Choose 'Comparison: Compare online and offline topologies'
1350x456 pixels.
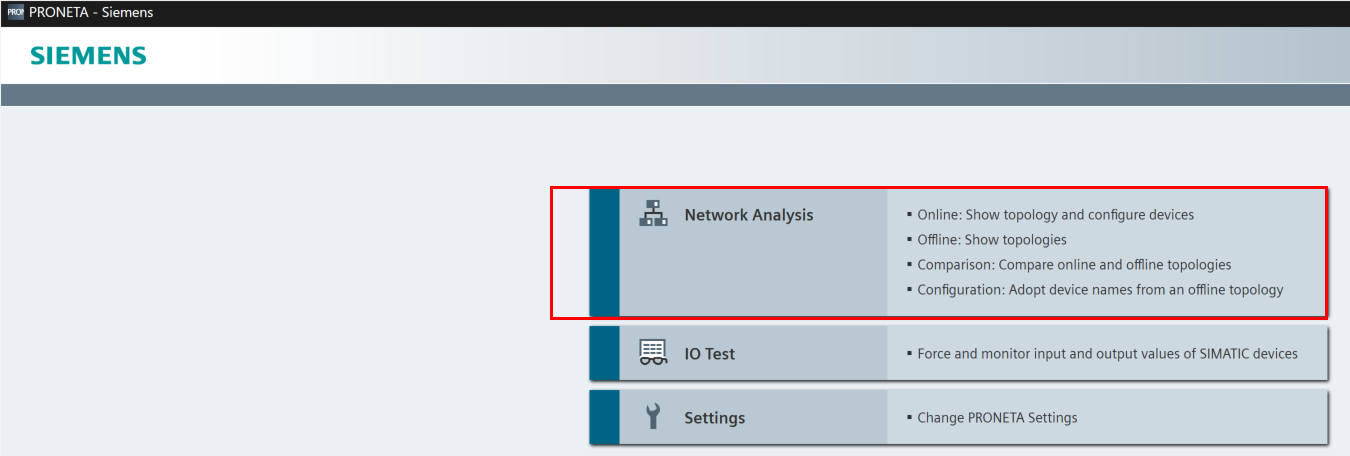click(1074, 265)
